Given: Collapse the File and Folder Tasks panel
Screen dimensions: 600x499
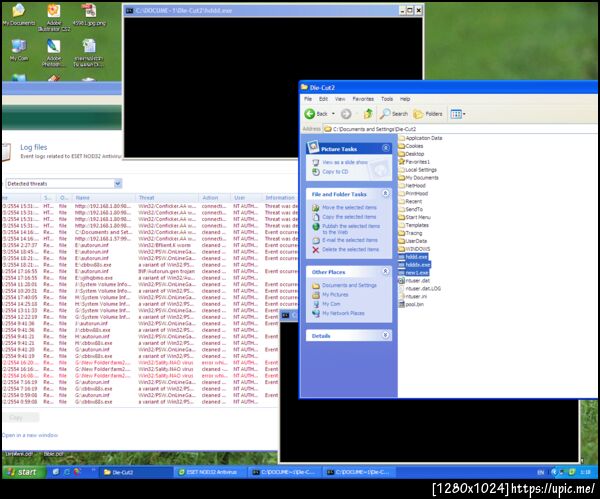Looking at the screenshot, I should [x=386, y=194].
